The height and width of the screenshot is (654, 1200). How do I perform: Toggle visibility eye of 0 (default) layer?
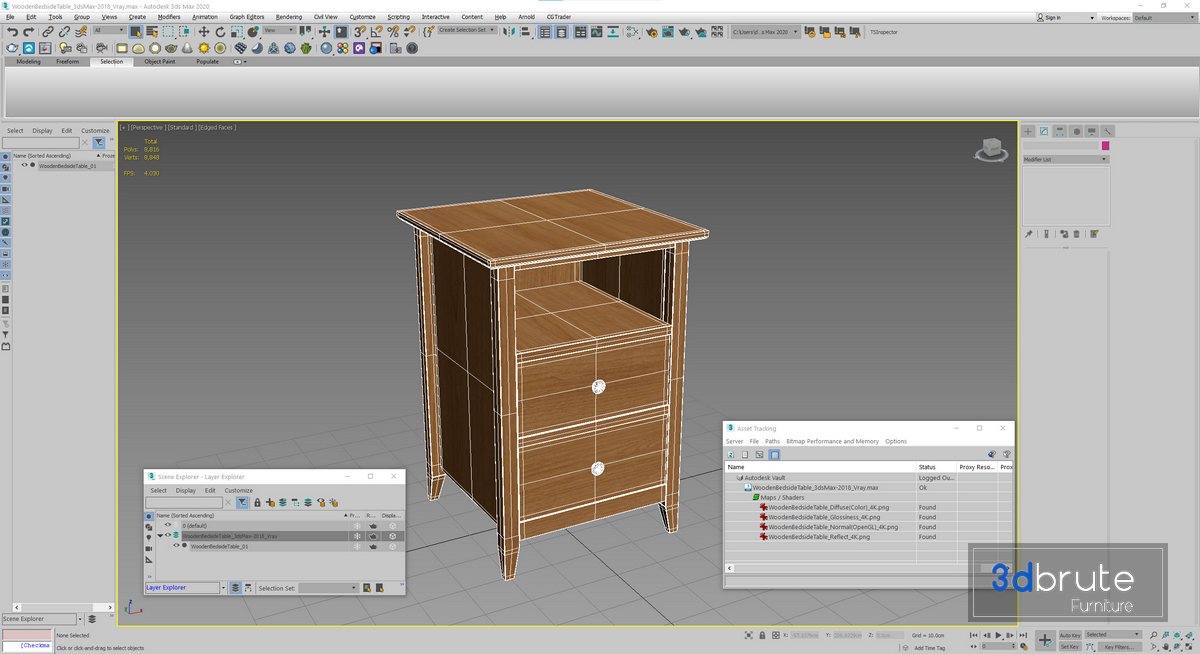[x=168, y=525]
